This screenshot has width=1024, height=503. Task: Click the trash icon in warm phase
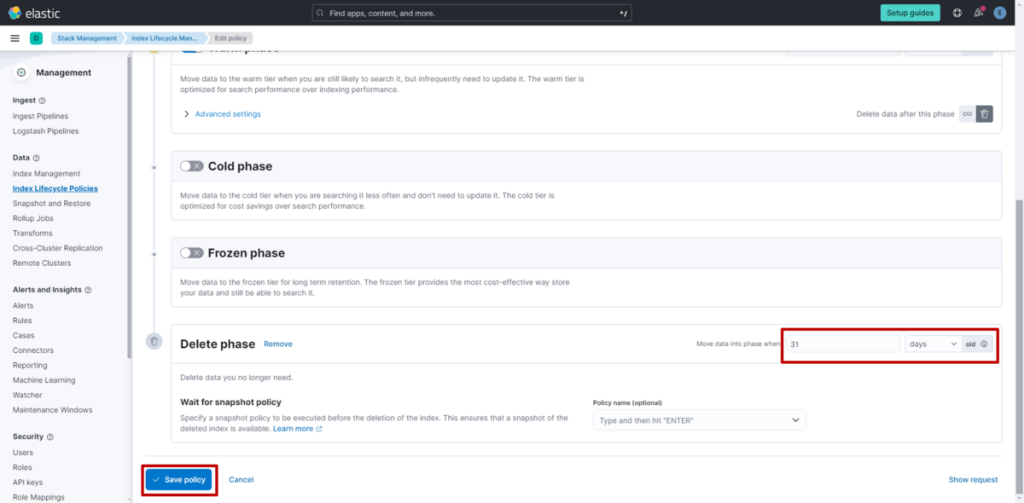(x=985, y=114)
